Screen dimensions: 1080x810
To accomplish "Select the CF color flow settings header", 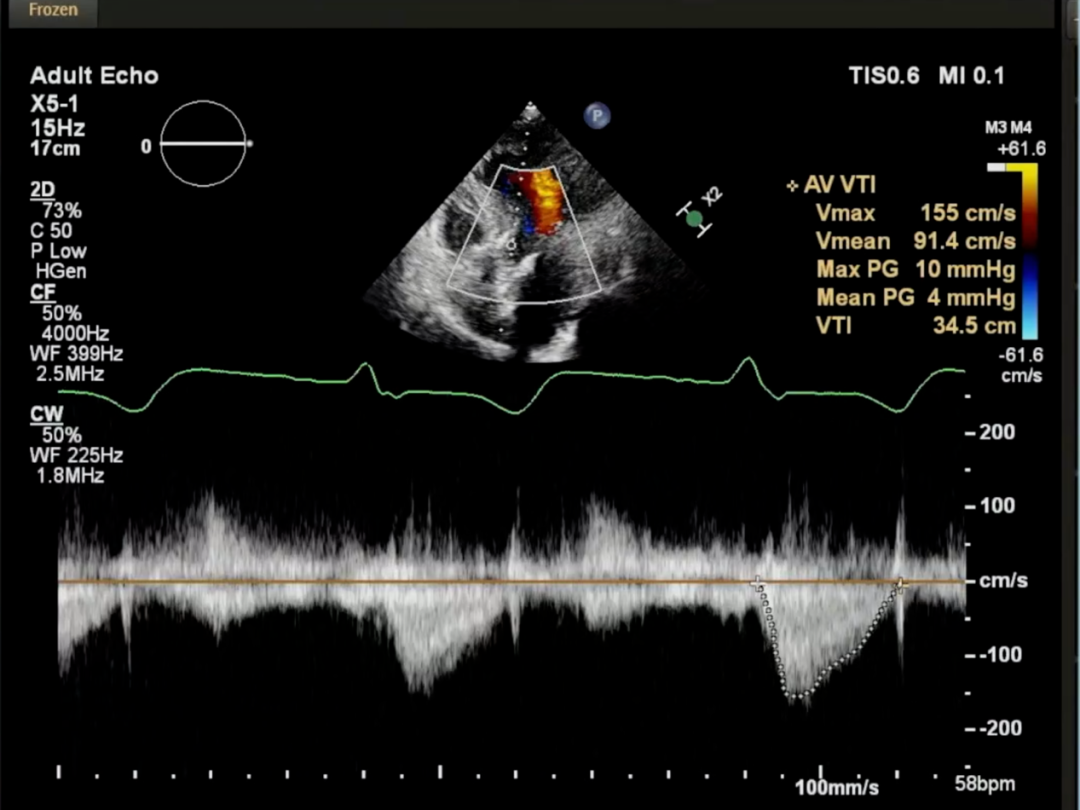I will click(41, 294).
